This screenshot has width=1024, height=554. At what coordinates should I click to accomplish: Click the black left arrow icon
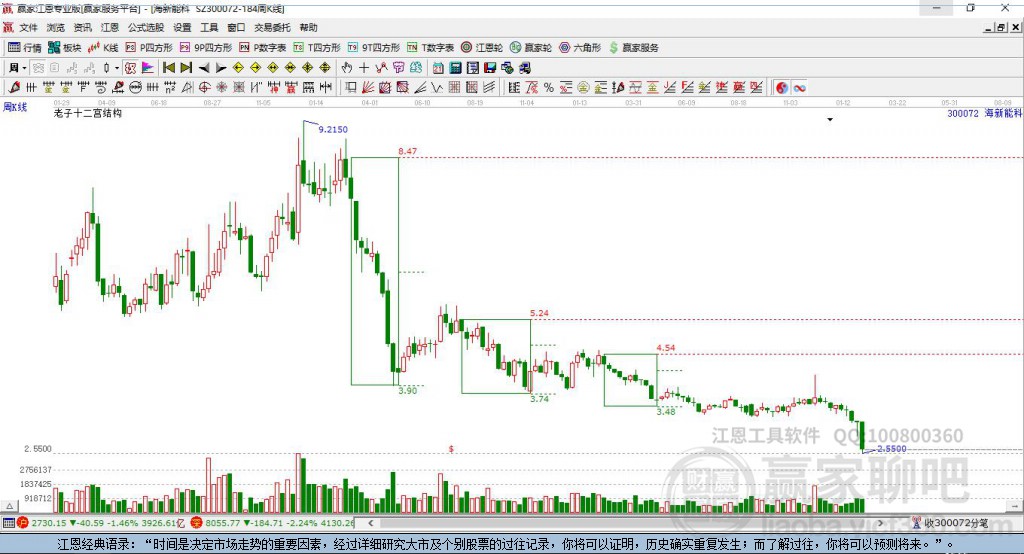pos(204,68)
